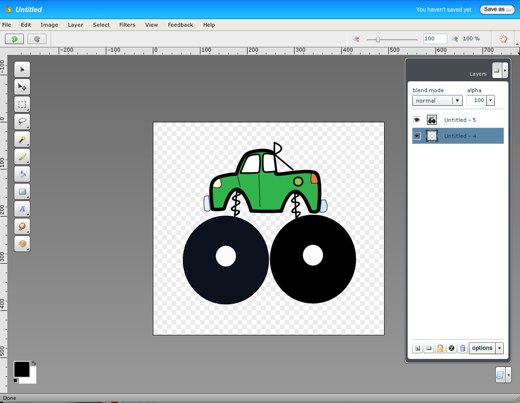The height and width of the screenshot is (403, 520).
Task: Open the Layer menu
Action: click(75, 25)
